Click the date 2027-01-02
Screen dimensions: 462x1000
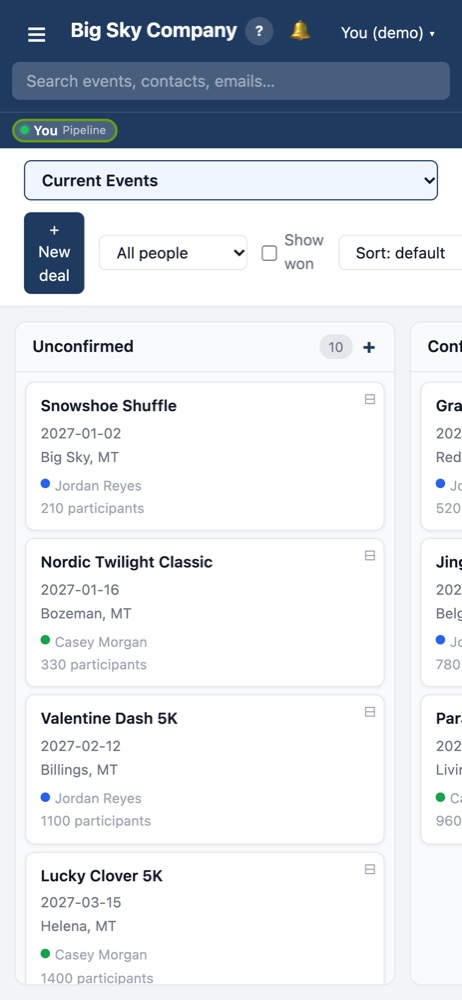[81, 434]
